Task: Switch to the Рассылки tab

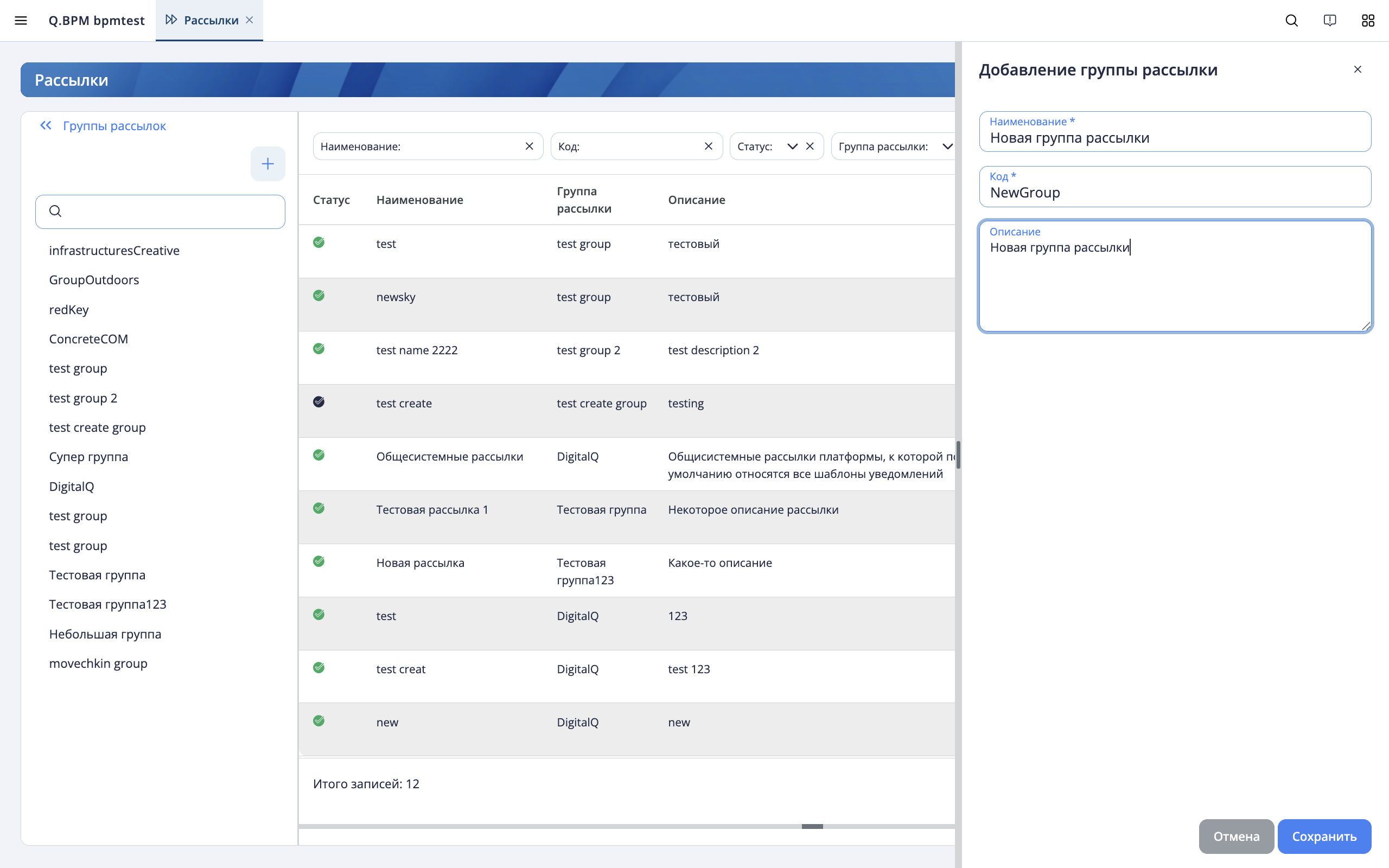Action: [209, 20]
